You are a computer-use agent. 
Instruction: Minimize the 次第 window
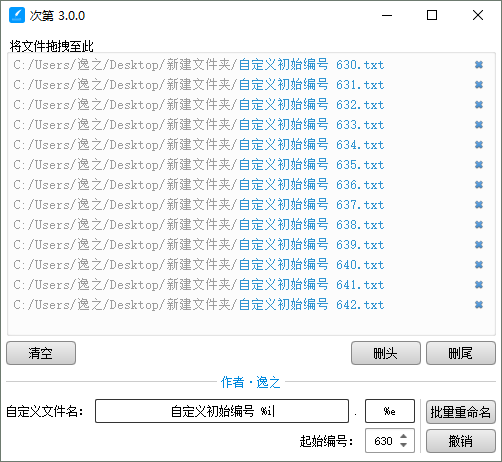[x=387, y=15]
